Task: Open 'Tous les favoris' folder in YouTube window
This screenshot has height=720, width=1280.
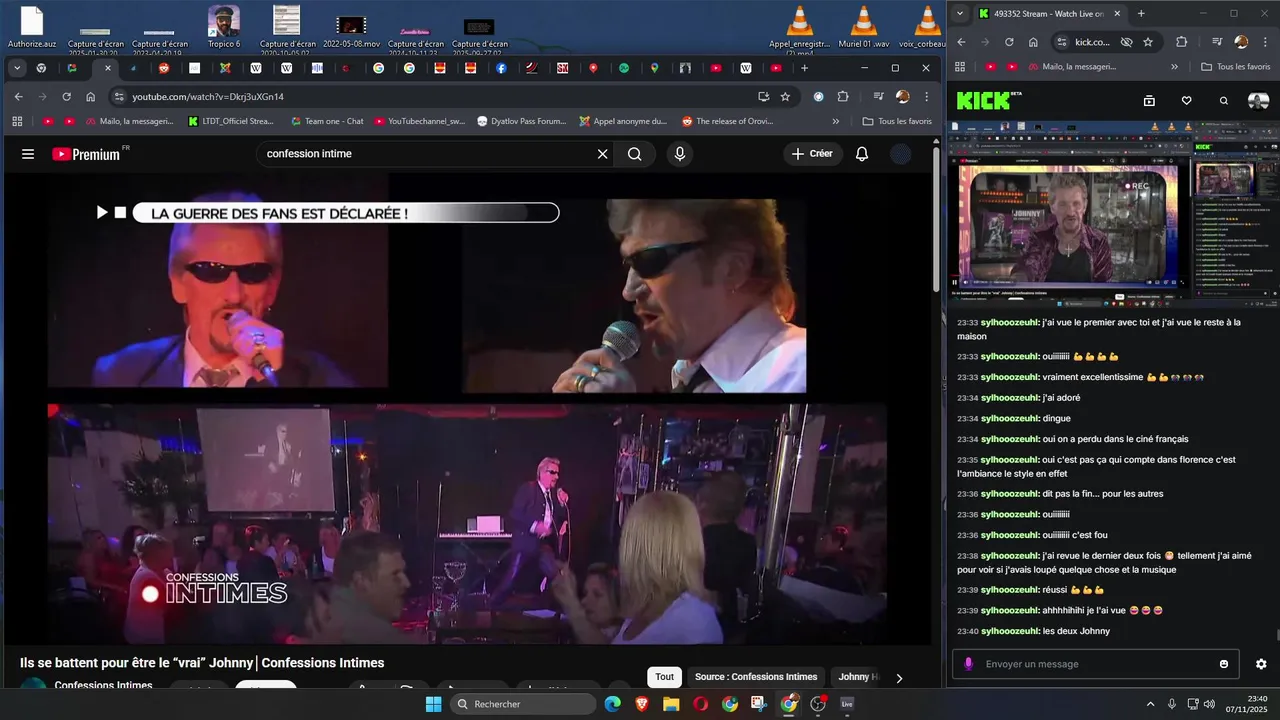Action: pyautogui.click(x=897, y=121)
